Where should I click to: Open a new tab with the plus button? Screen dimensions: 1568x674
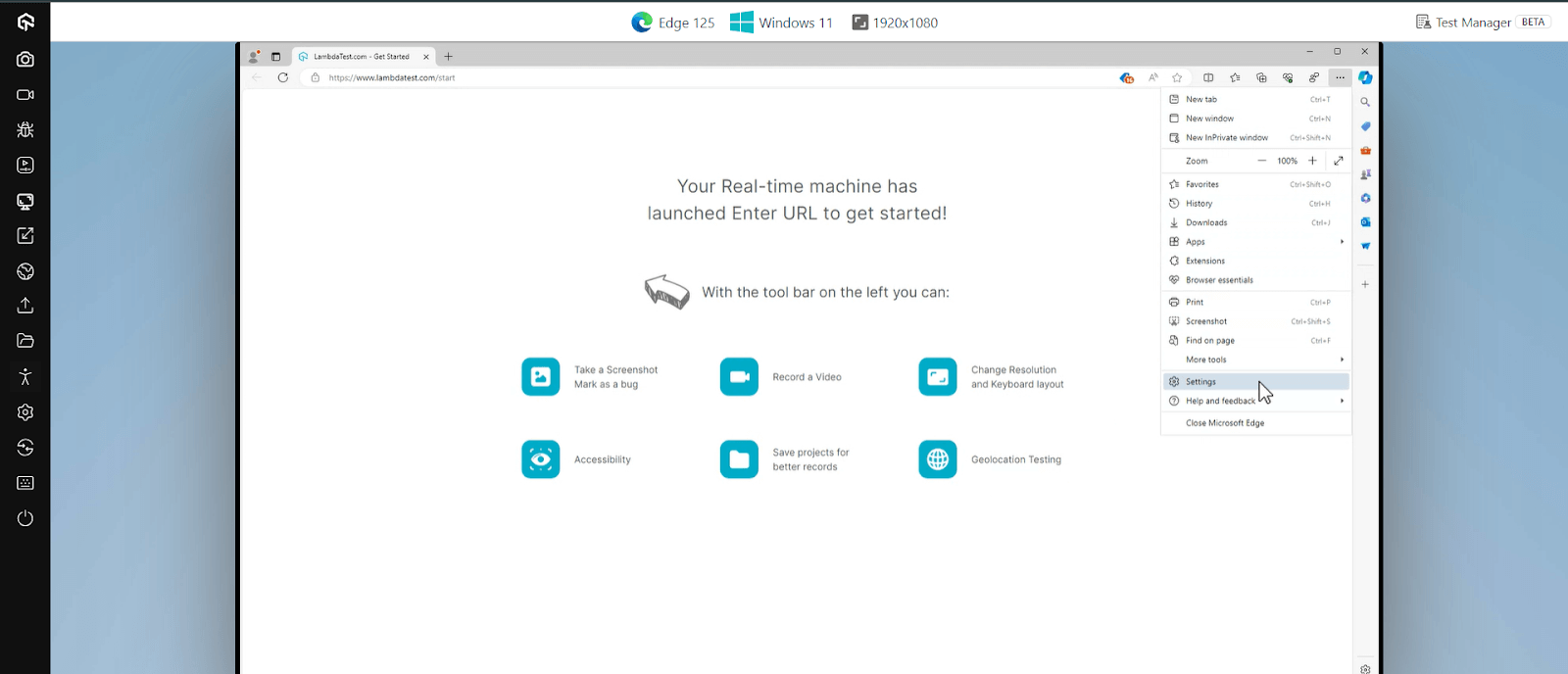click(448, 57)
